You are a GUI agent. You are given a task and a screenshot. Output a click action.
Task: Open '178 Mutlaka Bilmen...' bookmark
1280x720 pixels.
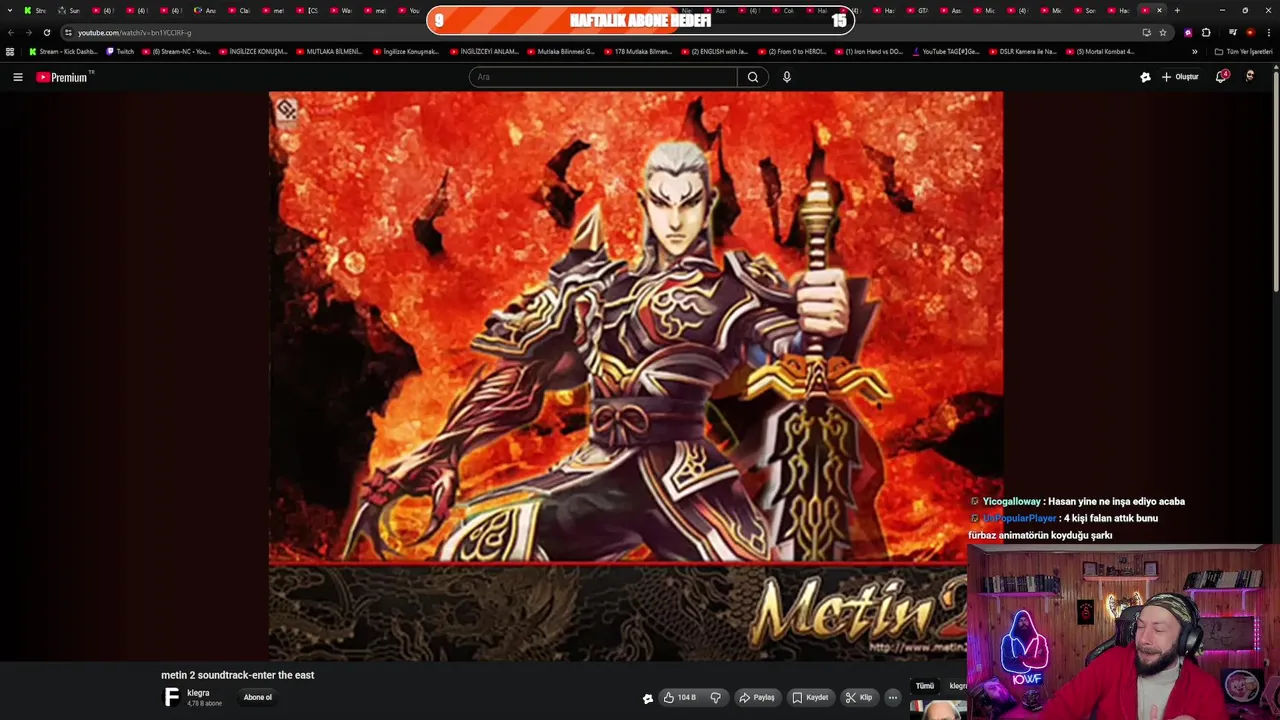coord(638,52)
